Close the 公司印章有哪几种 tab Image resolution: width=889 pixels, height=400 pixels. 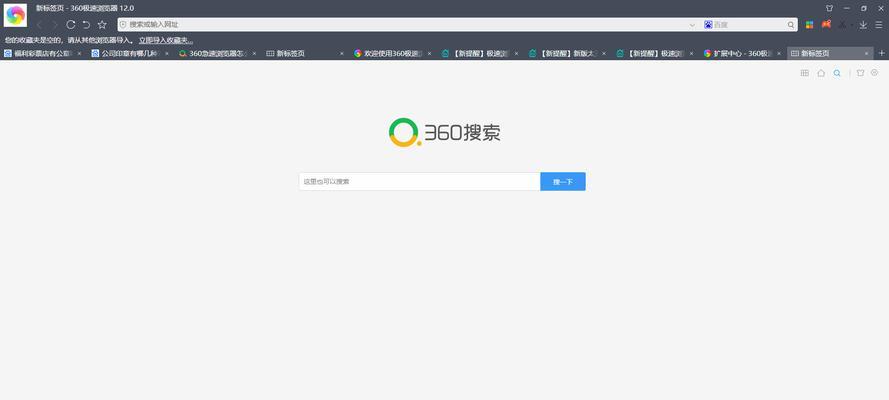167,53
